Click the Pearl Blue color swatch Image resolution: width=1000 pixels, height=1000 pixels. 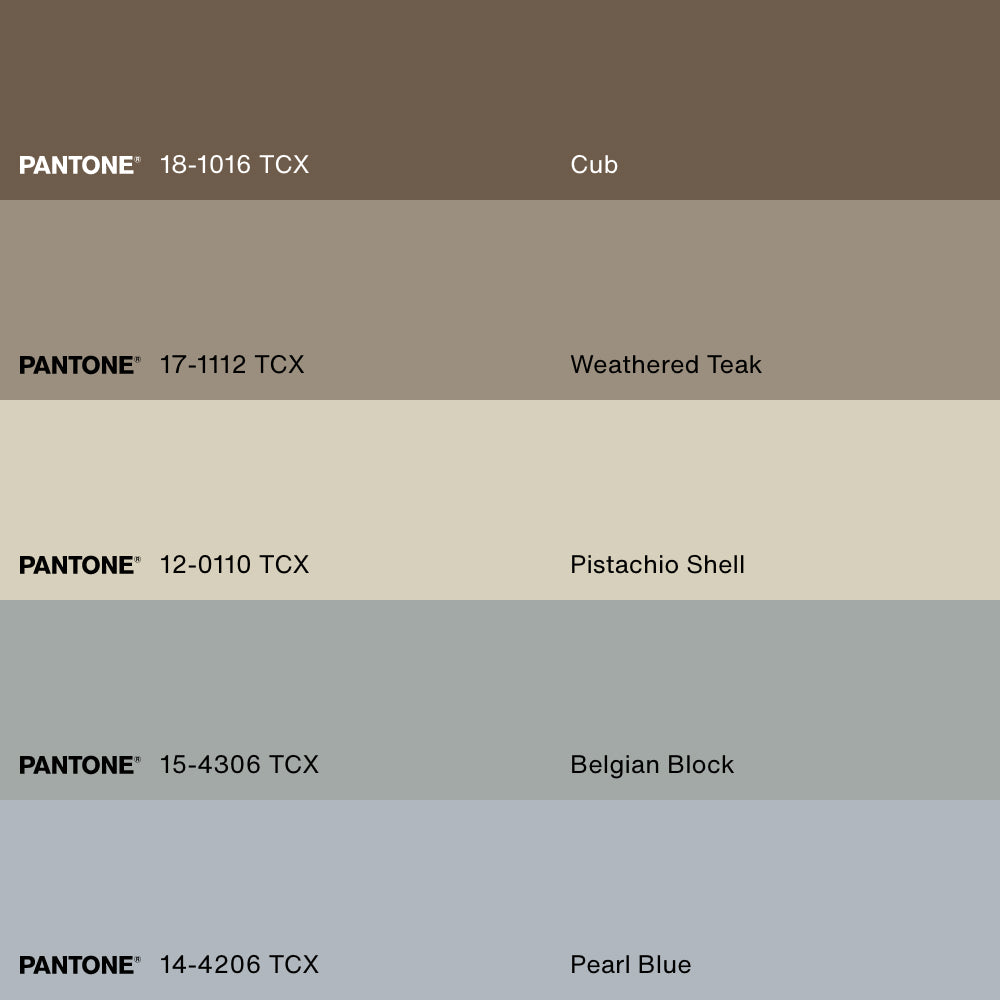[x=500, y=900]
